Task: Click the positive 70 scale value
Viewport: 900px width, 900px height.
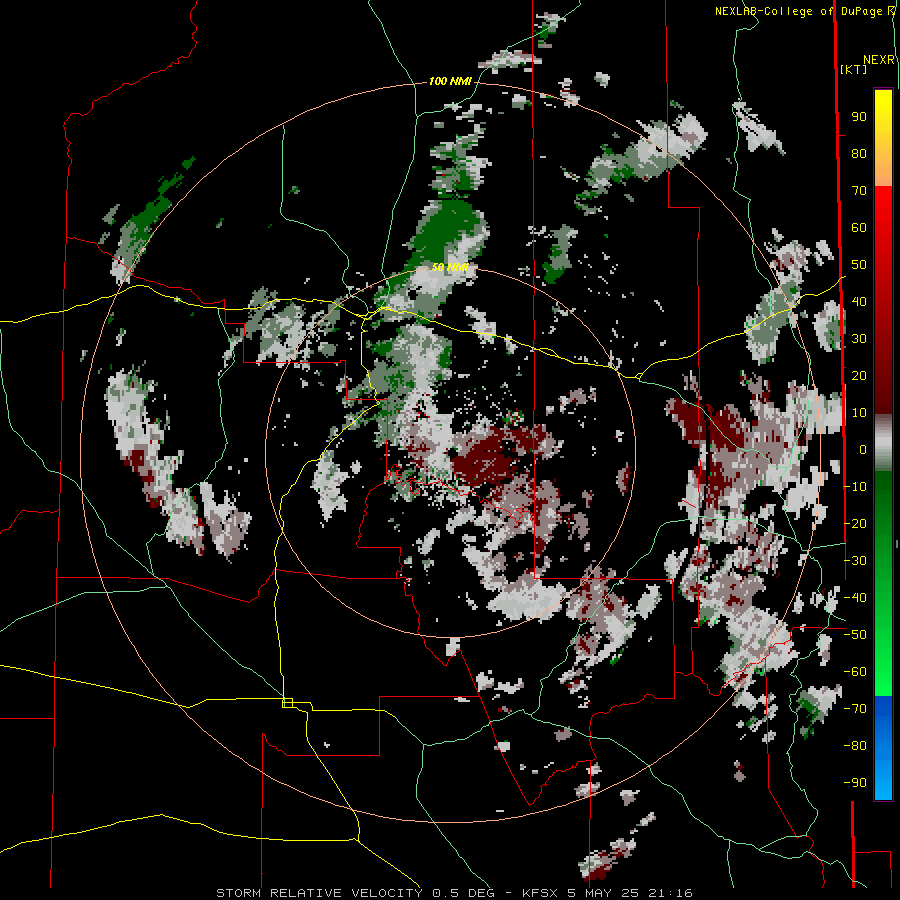Action: [x=859, y=191]
